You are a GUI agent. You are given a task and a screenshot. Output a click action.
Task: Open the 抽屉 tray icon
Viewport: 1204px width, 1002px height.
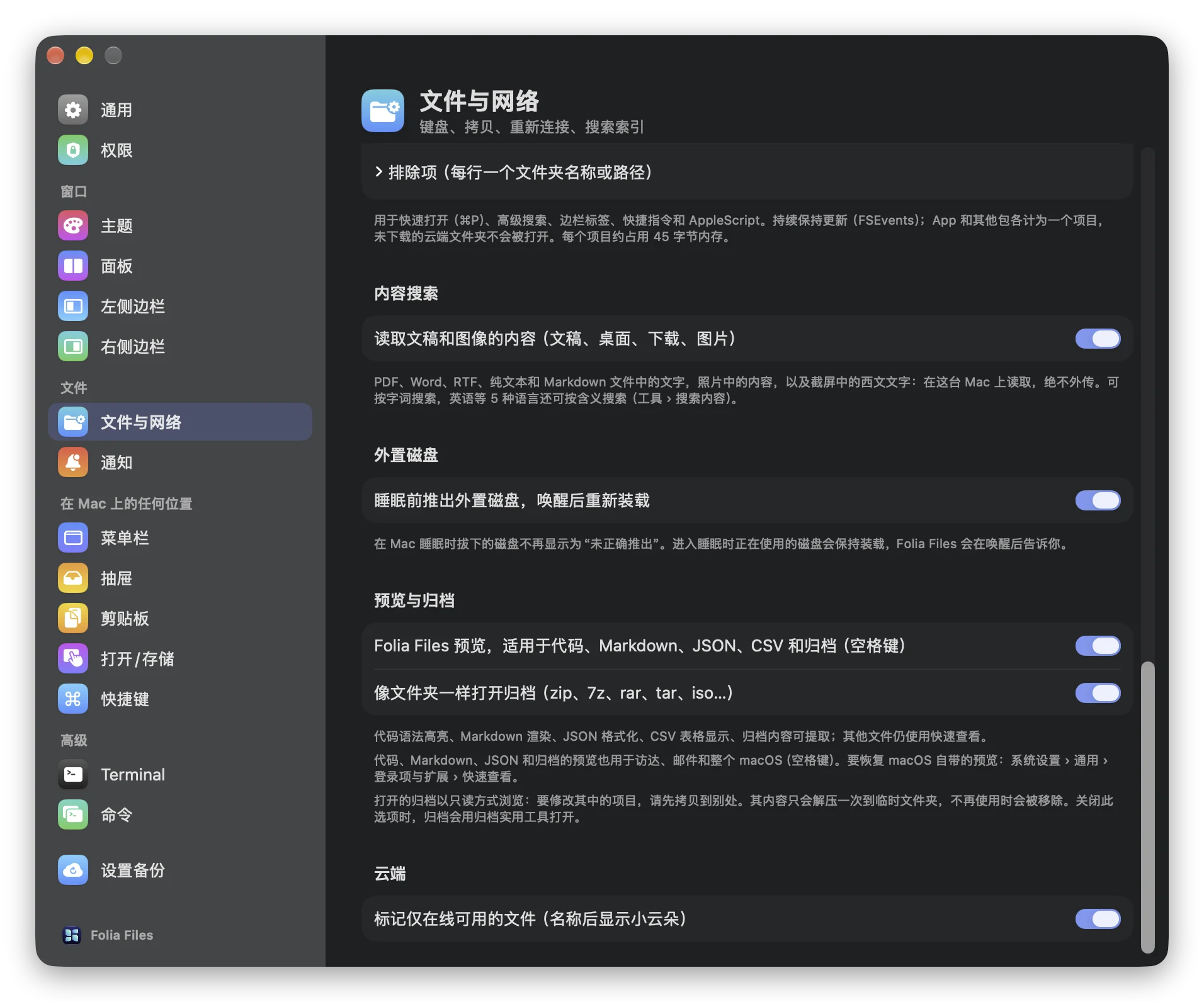click(x=73, y=578)
